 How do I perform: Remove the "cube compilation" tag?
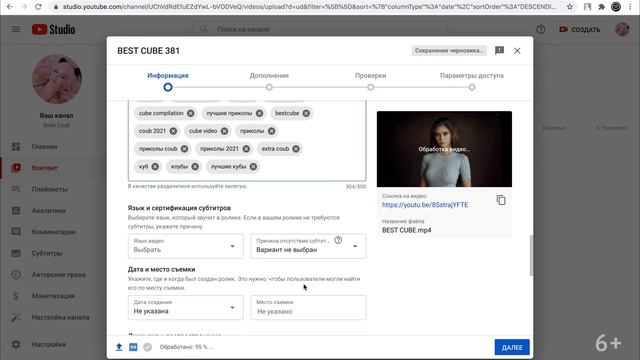coord(191,113)
